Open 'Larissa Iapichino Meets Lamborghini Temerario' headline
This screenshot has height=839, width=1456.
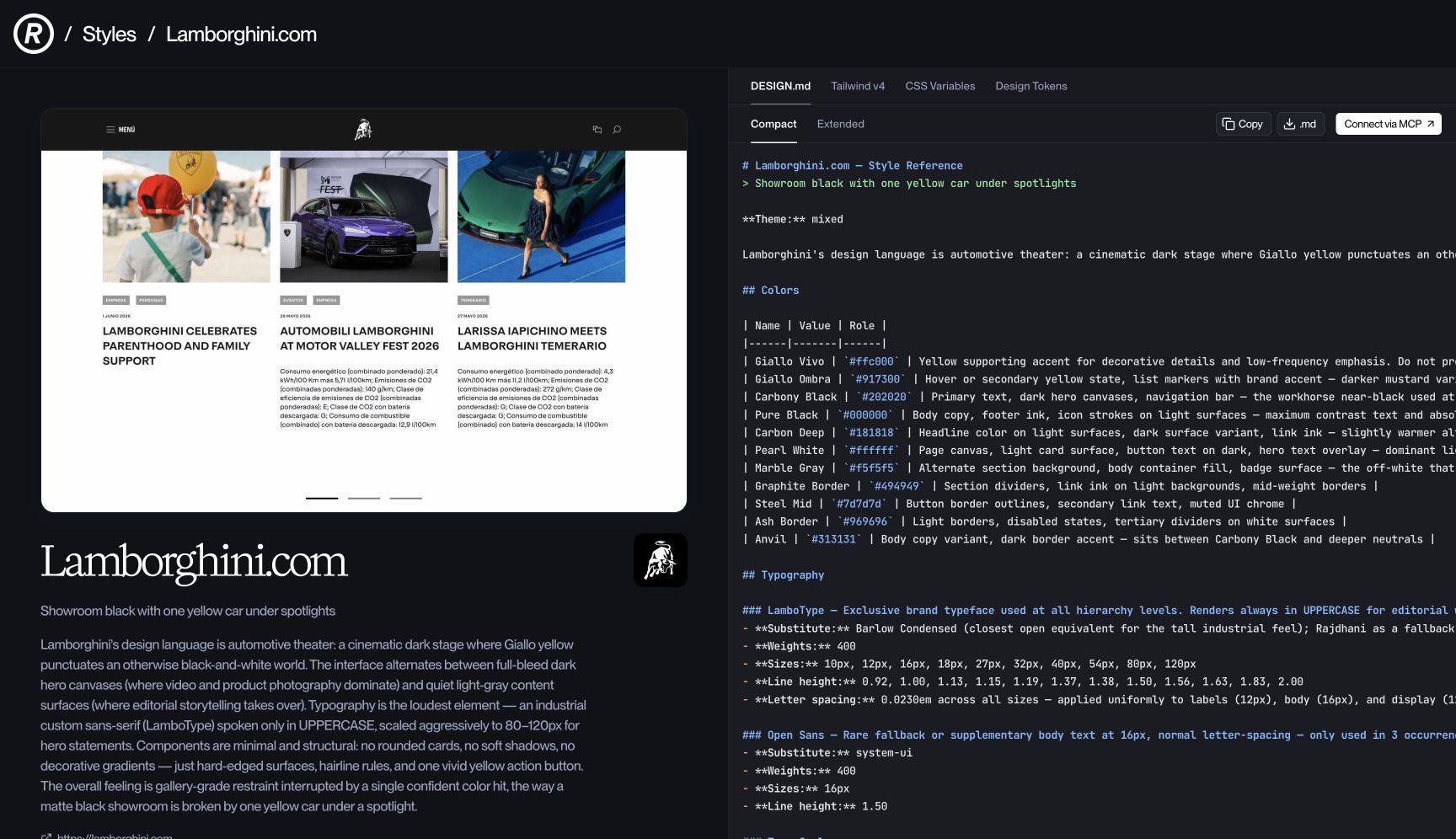[x=533, y=339]
